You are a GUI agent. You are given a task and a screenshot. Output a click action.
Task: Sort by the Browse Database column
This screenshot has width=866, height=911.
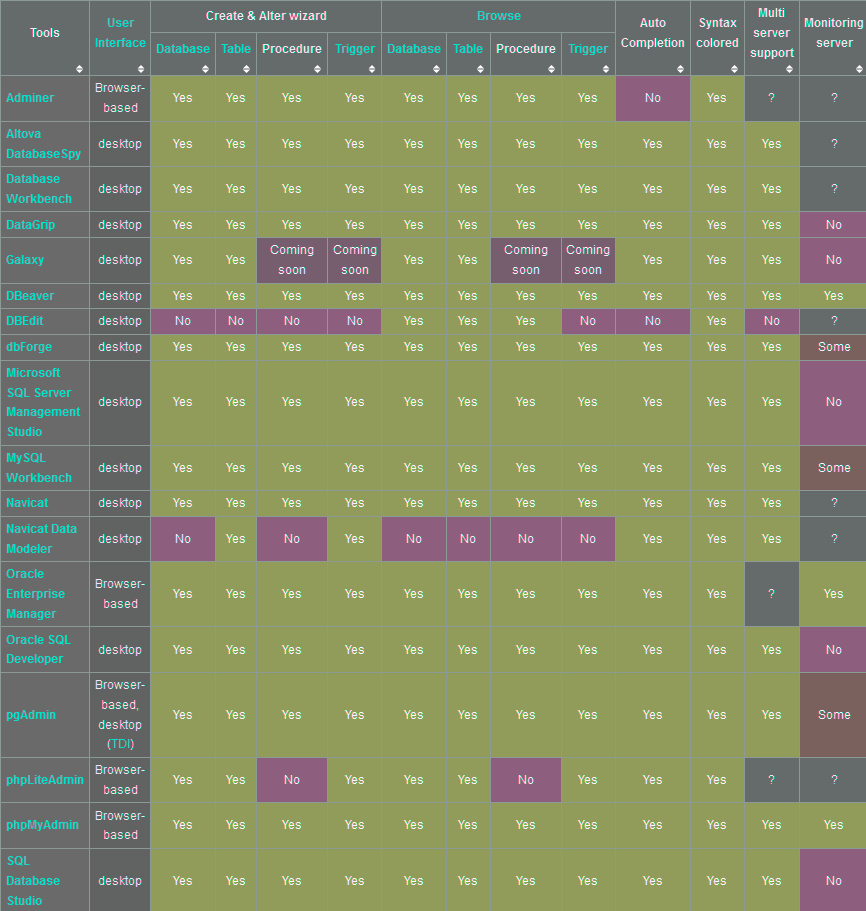click(436, 69)
